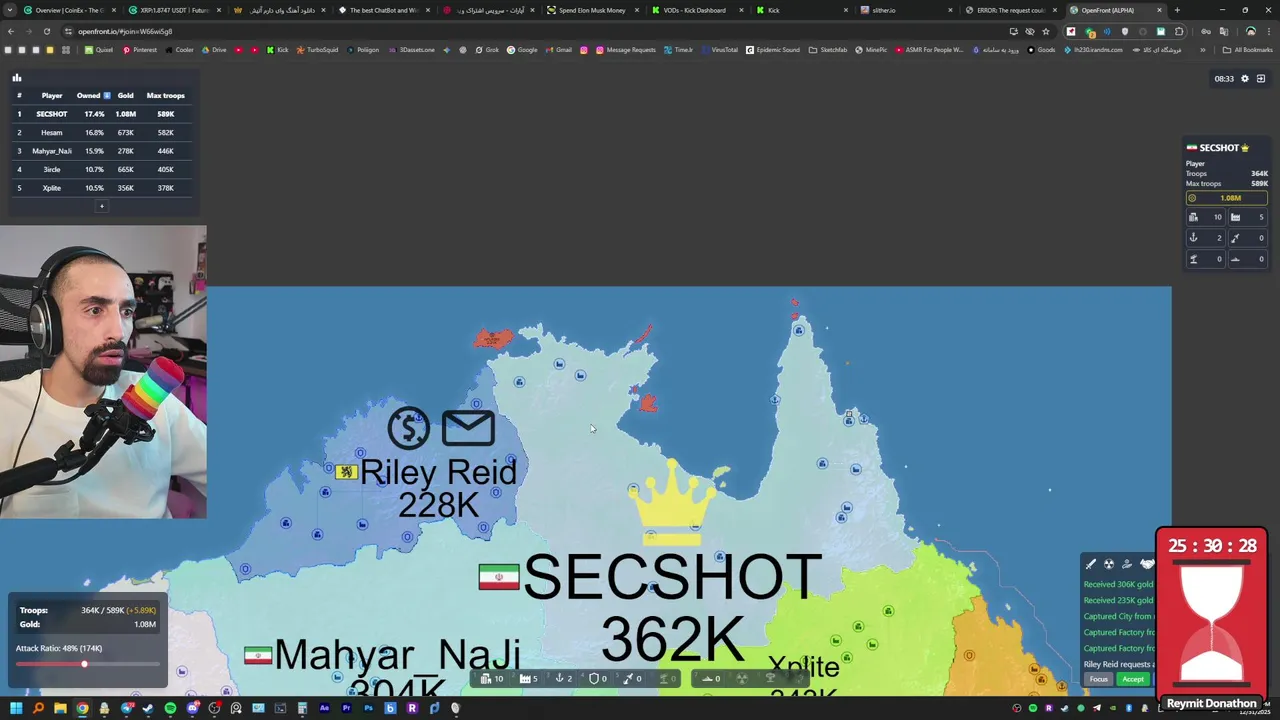Adjust the Attack Ratio slider handle
The width and height of the screenshot is (1280, 720).
click(x=84, y=664)
